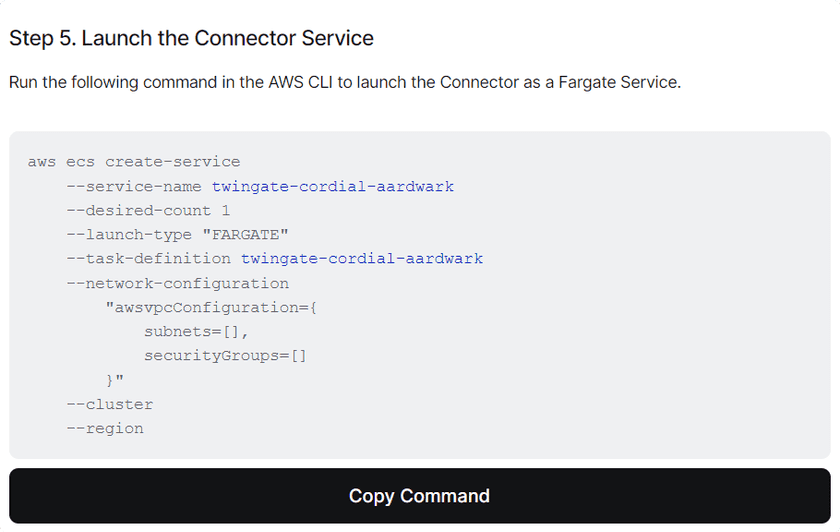
Task: Click the awsvpcConfiguration opening line
Action: (x=211, y=307)
